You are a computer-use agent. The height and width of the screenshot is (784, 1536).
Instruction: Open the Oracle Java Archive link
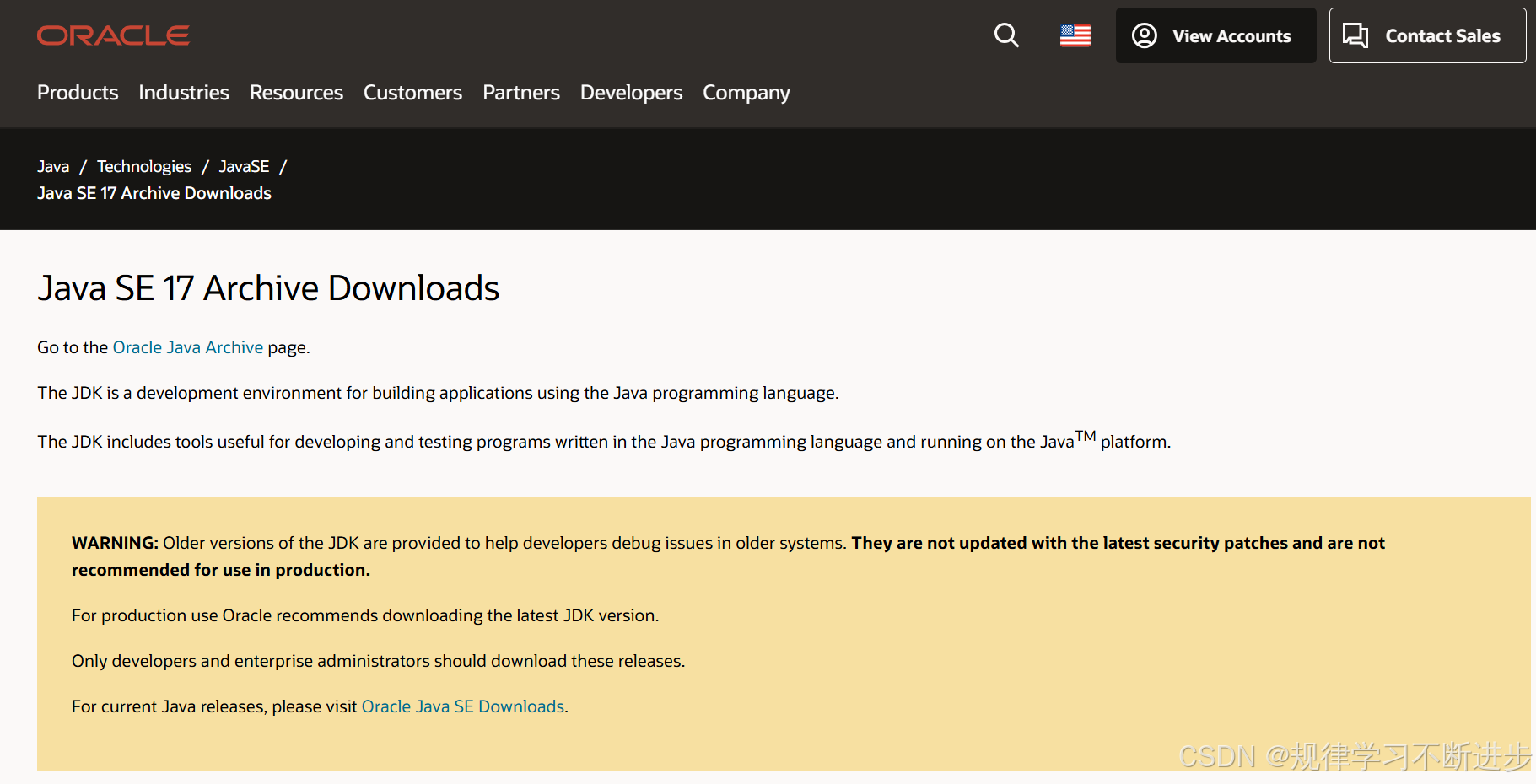pyautogui.click(x=187, y=347)
